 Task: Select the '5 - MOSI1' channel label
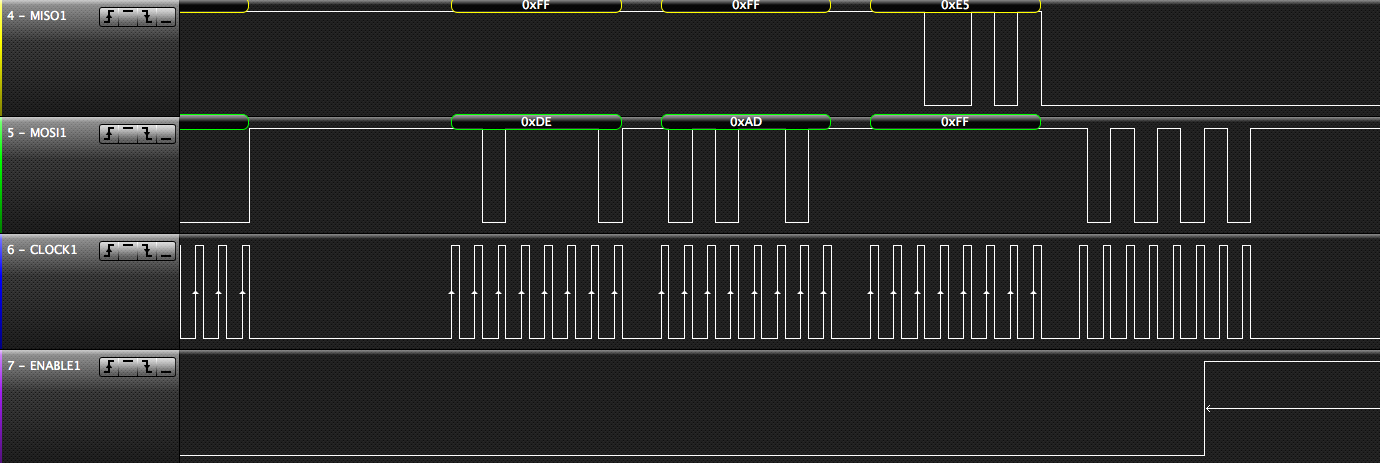click(x=36, y=133)
